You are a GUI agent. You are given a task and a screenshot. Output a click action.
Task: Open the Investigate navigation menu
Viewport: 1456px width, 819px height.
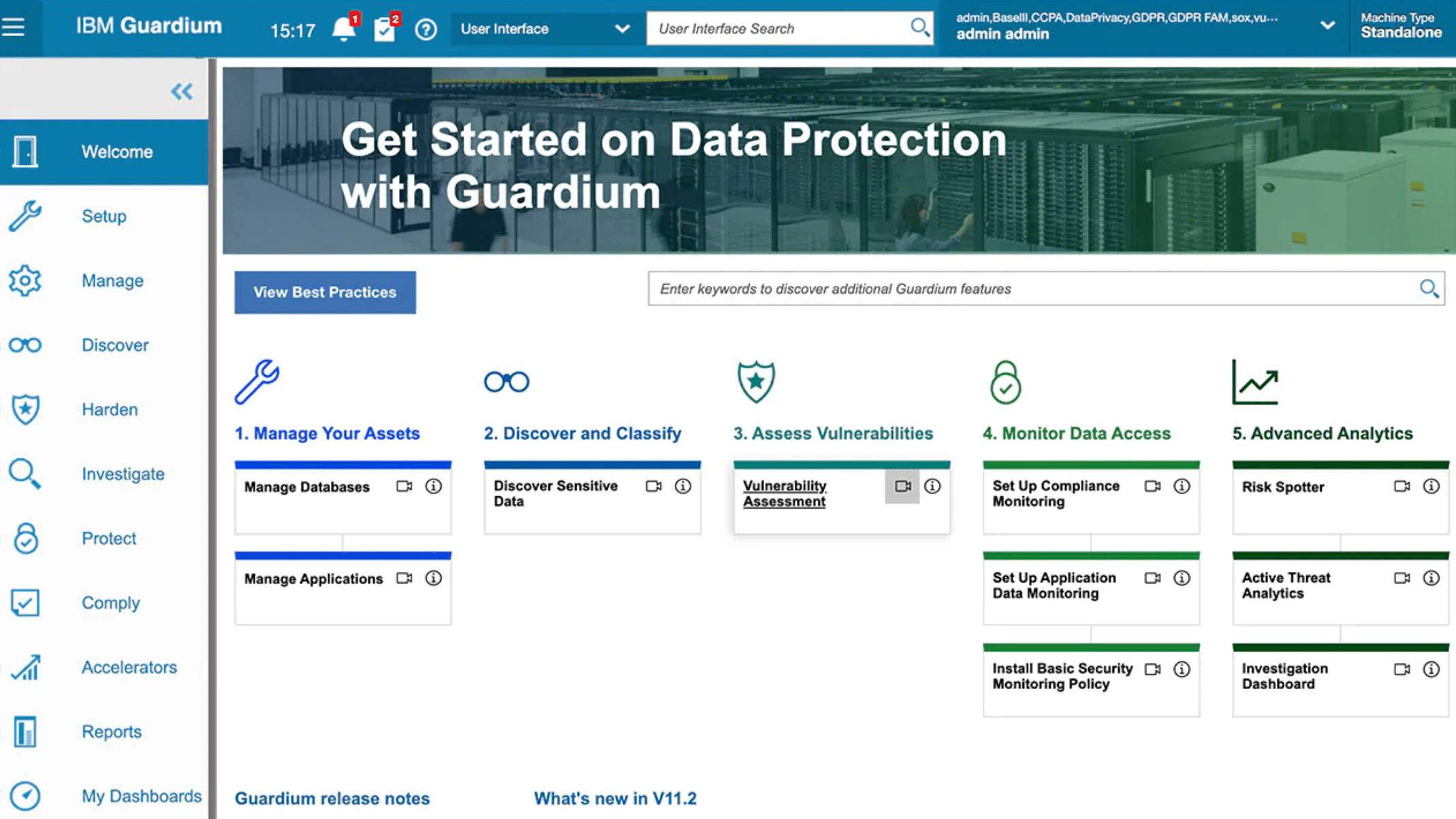123,474
